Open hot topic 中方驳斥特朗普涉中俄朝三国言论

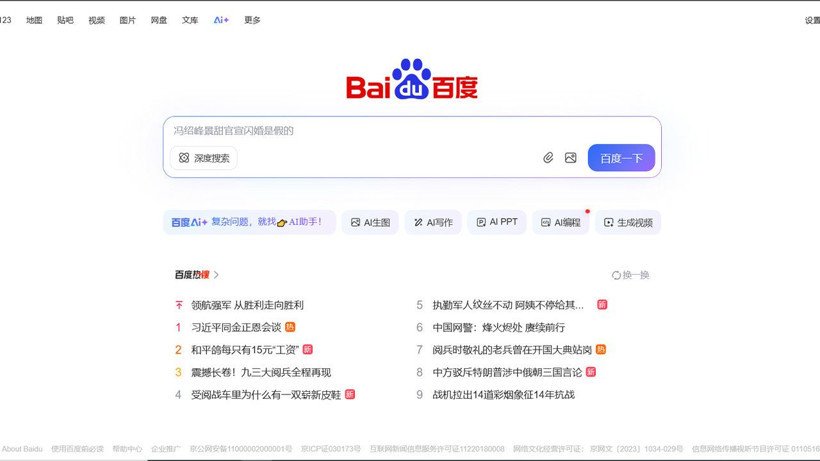tap(507, 372)
